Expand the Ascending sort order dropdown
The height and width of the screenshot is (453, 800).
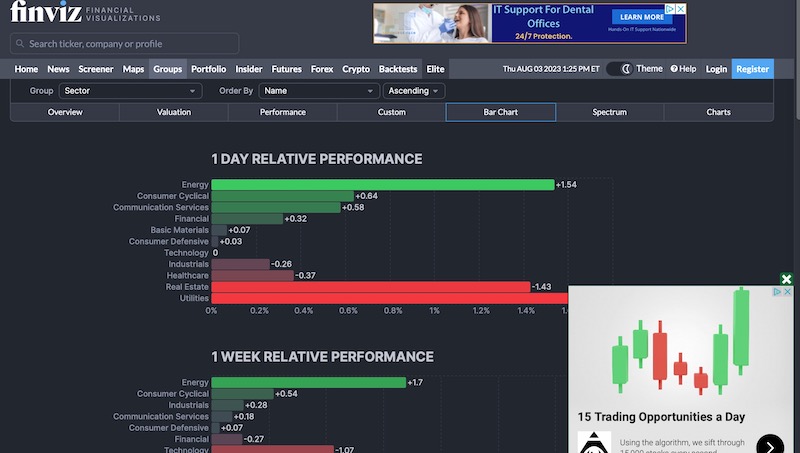pos(414,91)
